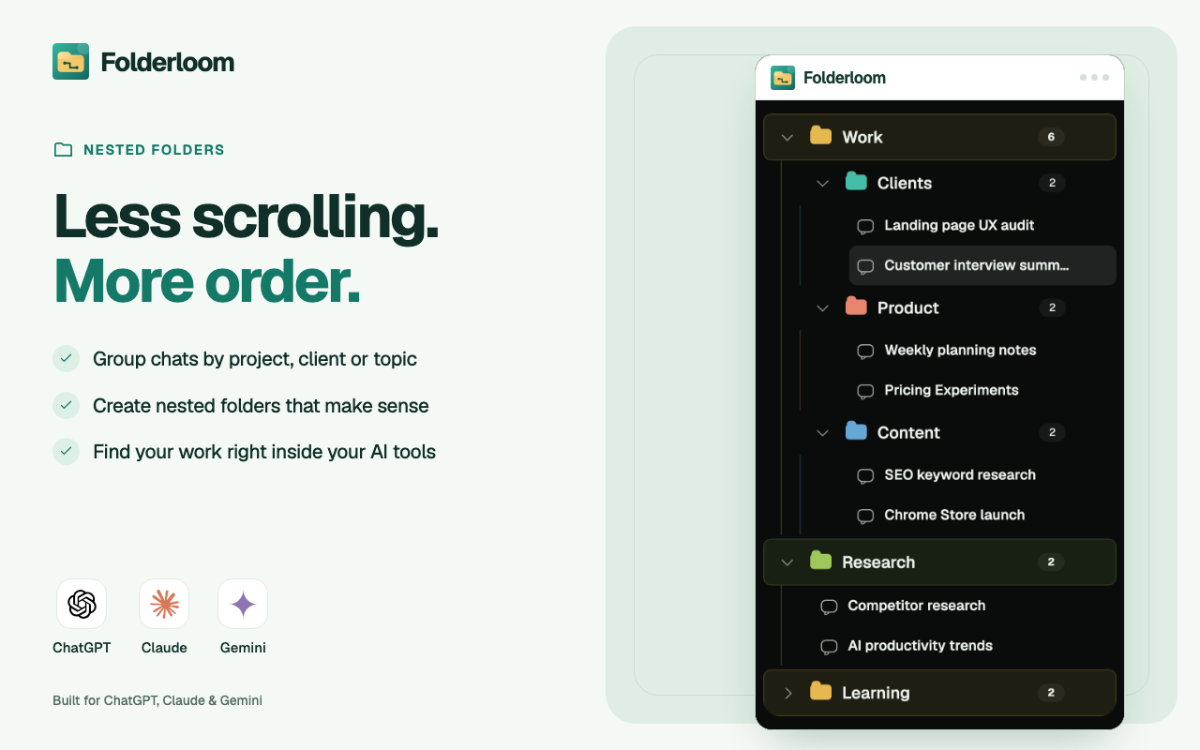Click the yellow Learning folder icon
The width and height of the screenshot is (1200, 750).
point(821,691)
